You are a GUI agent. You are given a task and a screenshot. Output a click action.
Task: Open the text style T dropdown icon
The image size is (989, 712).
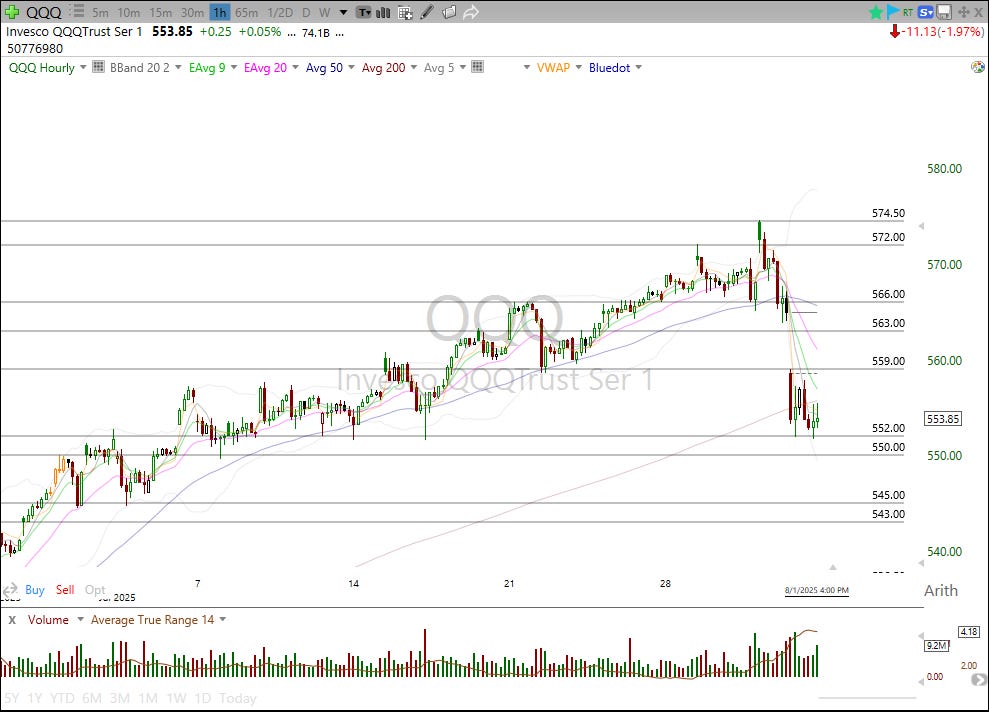364,12
